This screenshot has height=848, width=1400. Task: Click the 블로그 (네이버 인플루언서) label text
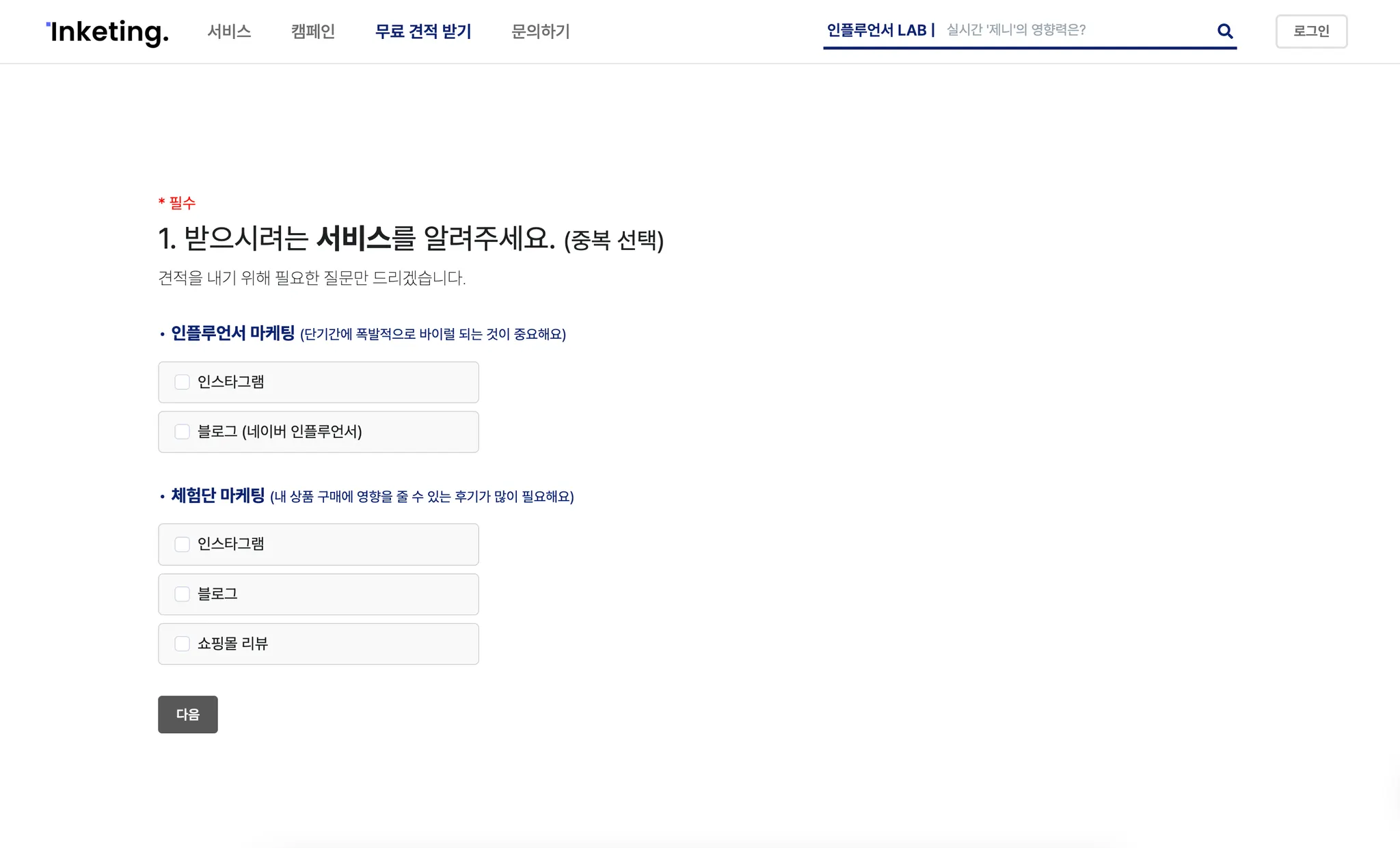click(280, 432)
